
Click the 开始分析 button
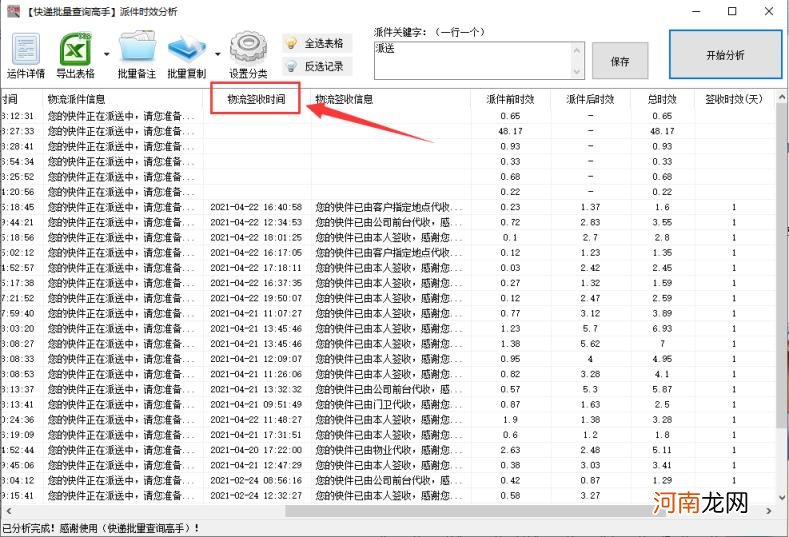tap(726, 55)
